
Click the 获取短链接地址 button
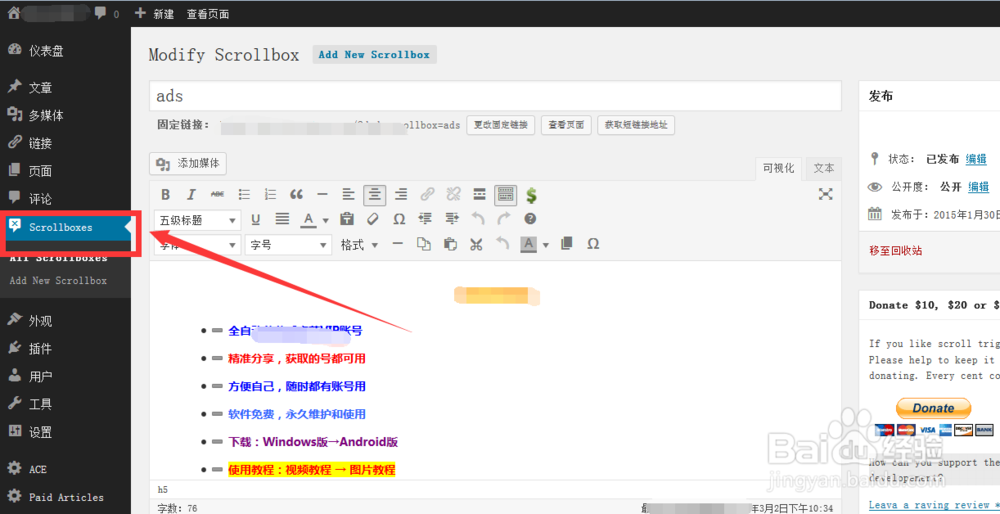(x=636, y=125)
